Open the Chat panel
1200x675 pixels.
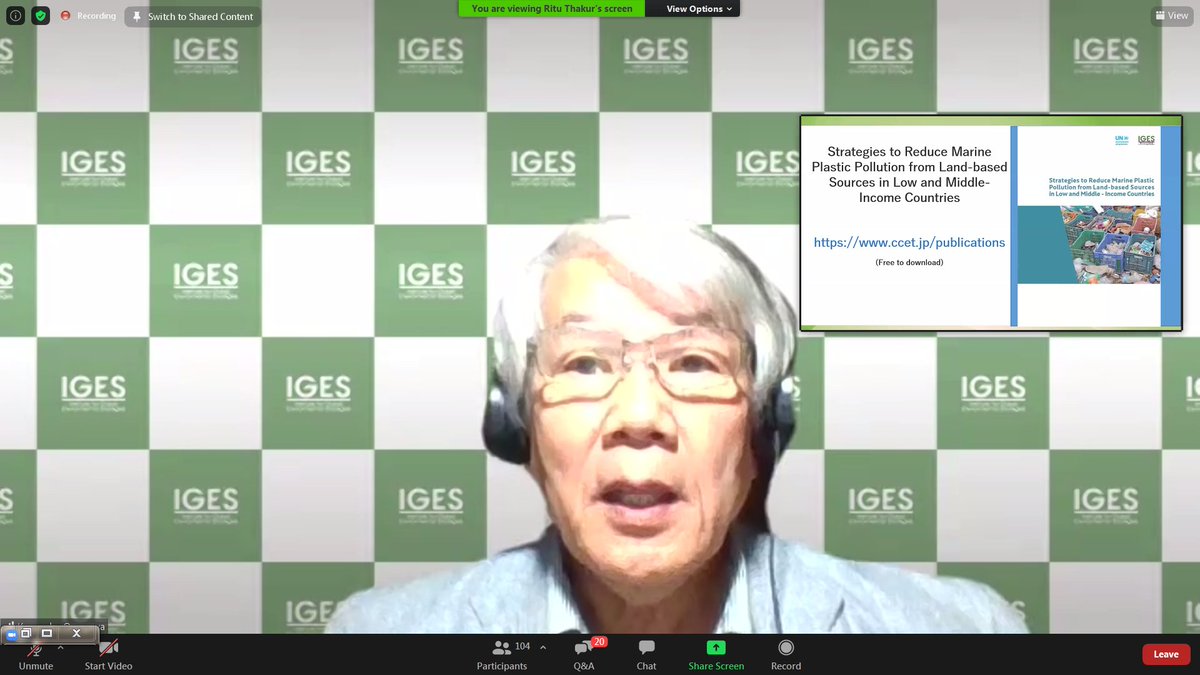click(x=647, y=656)
